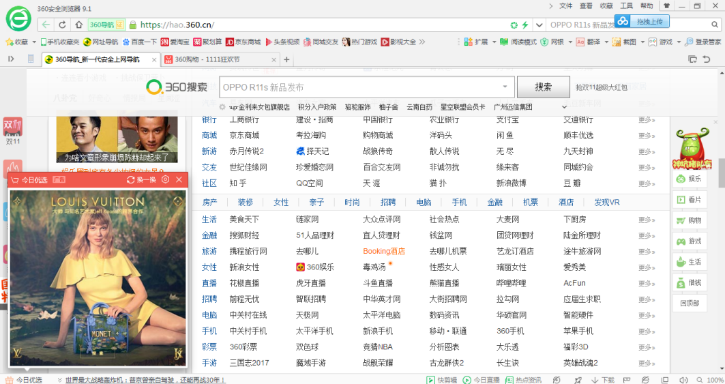725x384 pixels.
Task: Expand the 截图 screenshot dropdown arrow
Action: click(x=642, y=42)
